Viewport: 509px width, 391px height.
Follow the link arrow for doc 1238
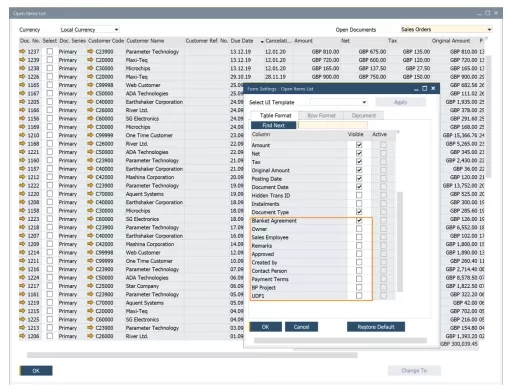(22, 68)
